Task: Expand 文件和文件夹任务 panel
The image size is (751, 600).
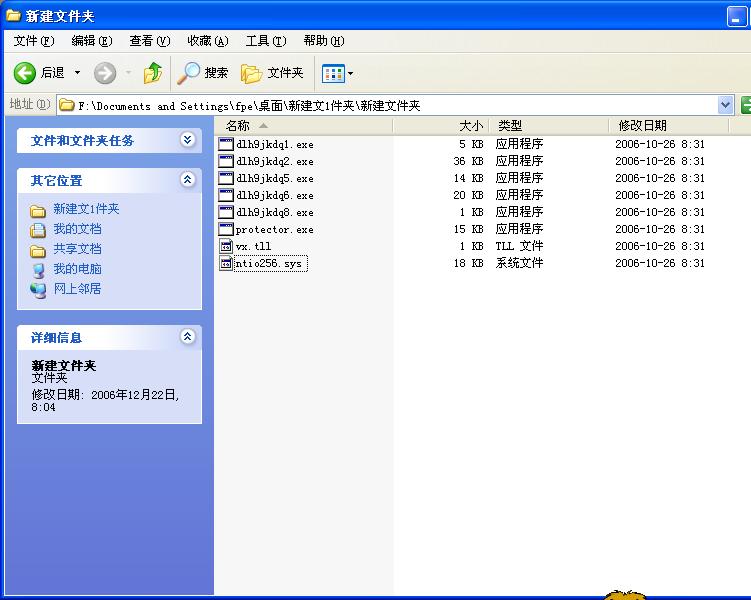Action: click(x=187, y=139)
